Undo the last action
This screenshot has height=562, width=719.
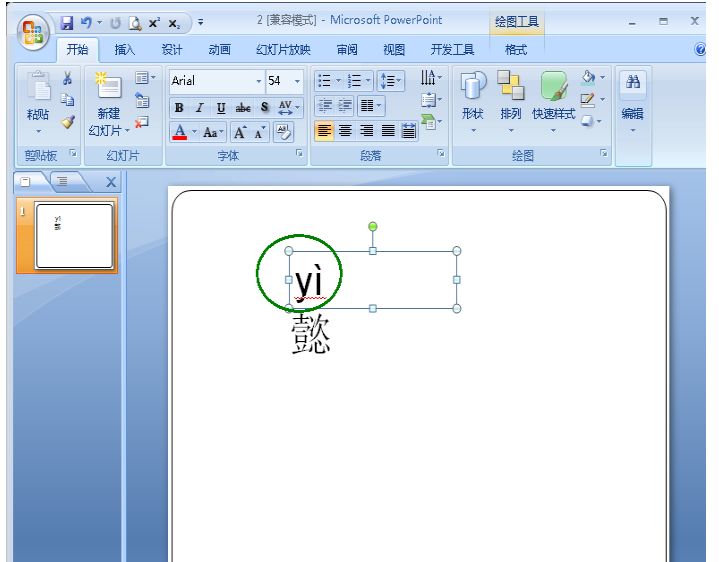[86, 22]
